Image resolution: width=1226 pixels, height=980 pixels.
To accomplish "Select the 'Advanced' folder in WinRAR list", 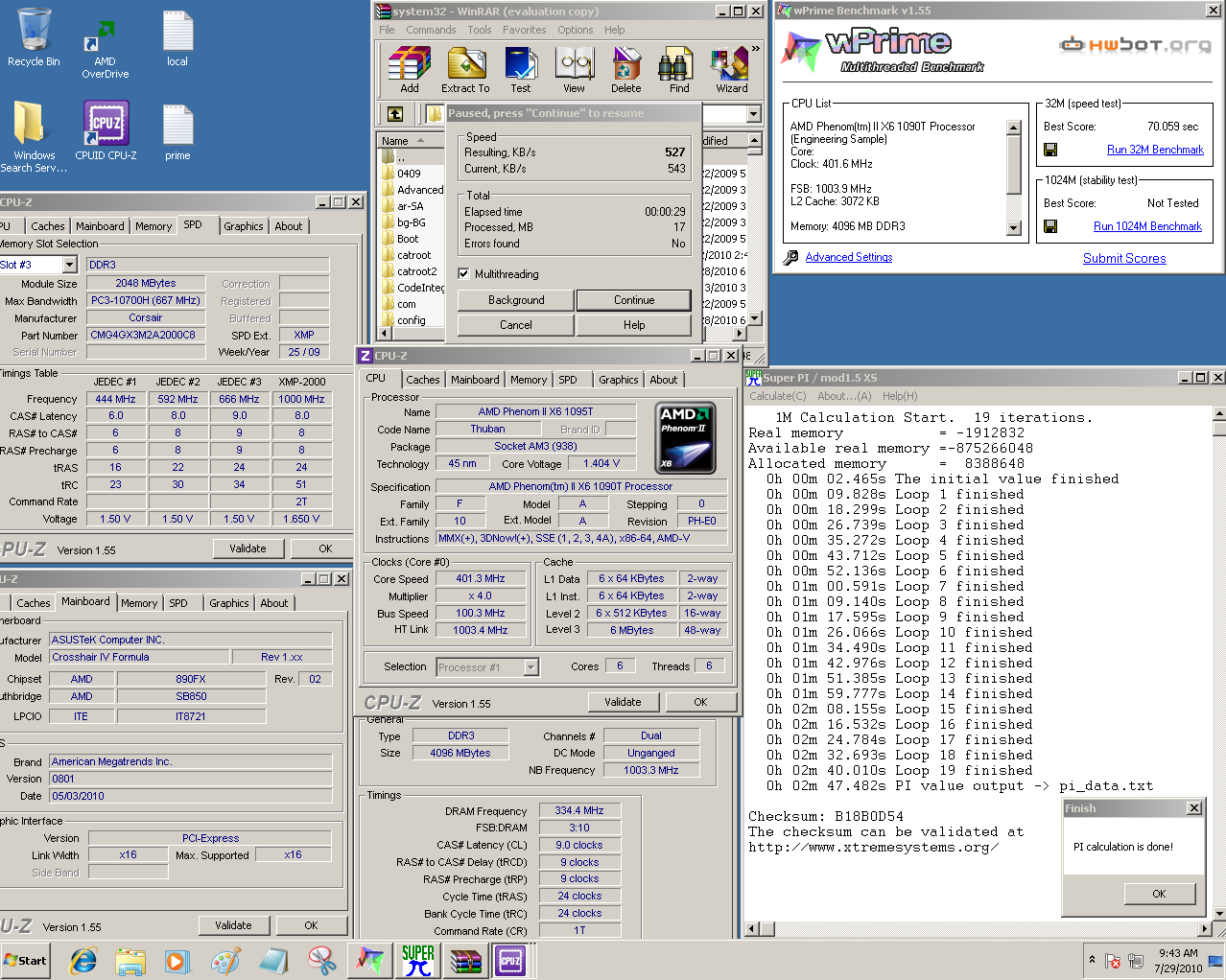I will (x=420, y=190).
